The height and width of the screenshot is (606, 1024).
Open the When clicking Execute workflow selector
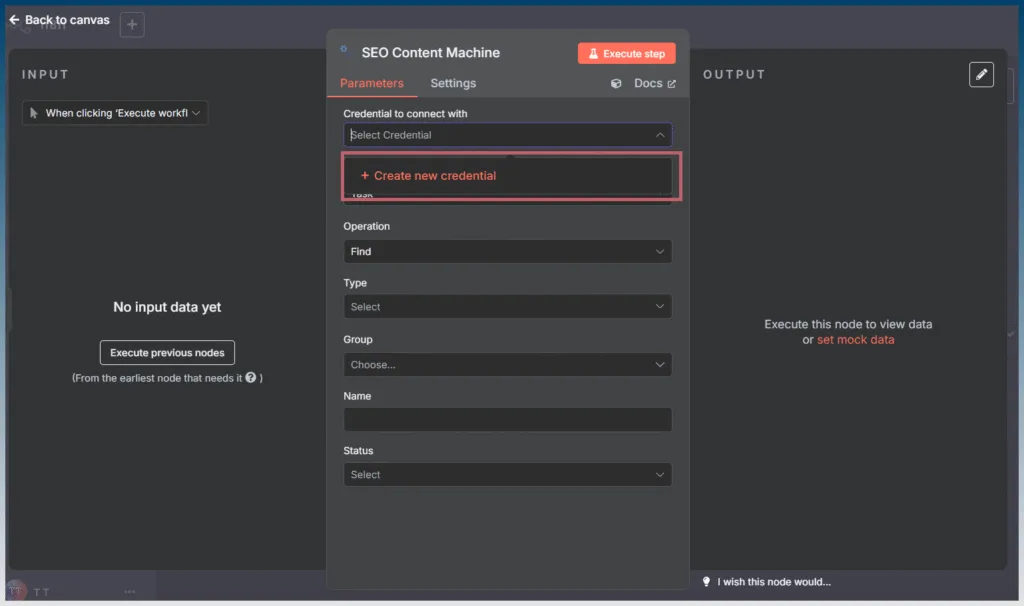point(115,113)
